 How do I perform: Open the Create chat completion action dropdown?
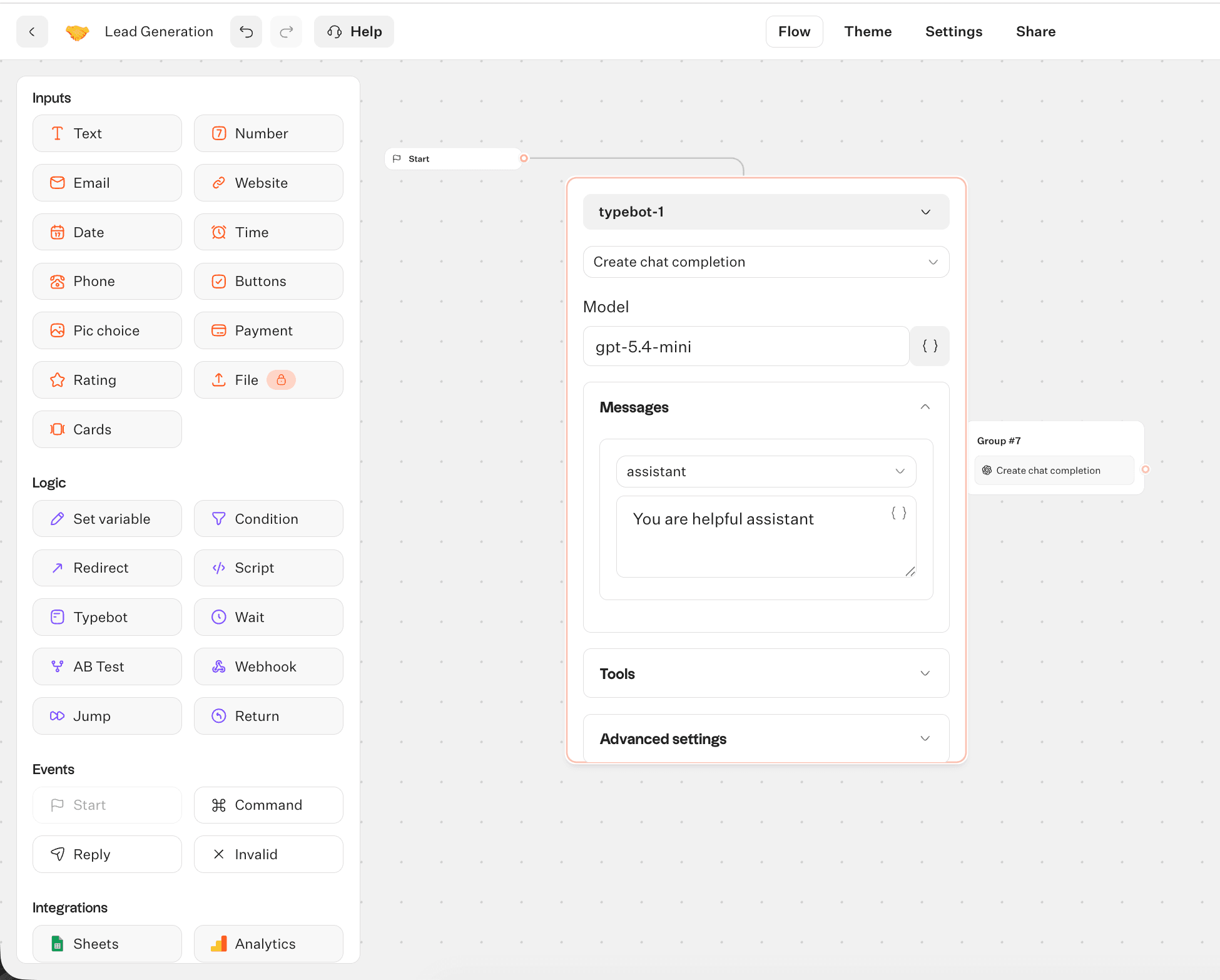(x=766, y=262)
